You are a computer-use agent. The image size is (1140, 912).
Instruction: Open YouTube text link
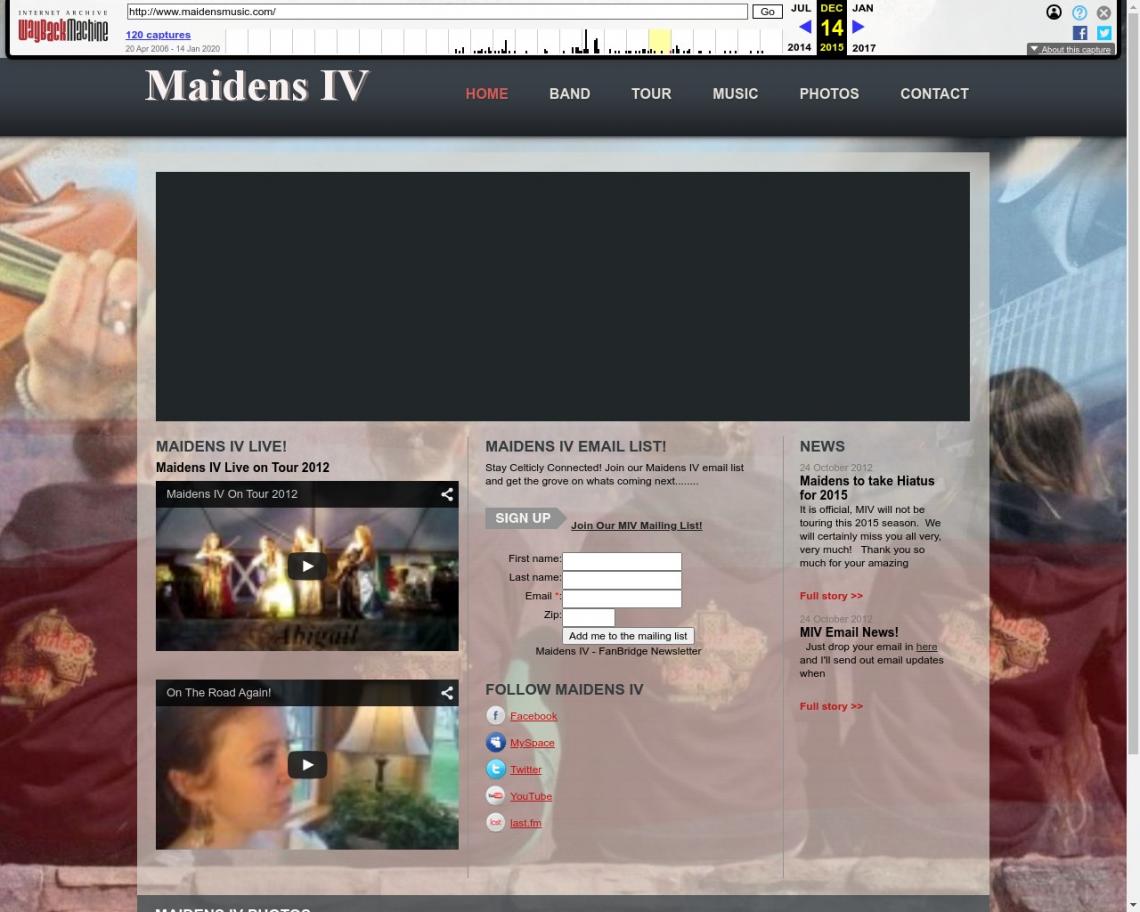point(531,796)
